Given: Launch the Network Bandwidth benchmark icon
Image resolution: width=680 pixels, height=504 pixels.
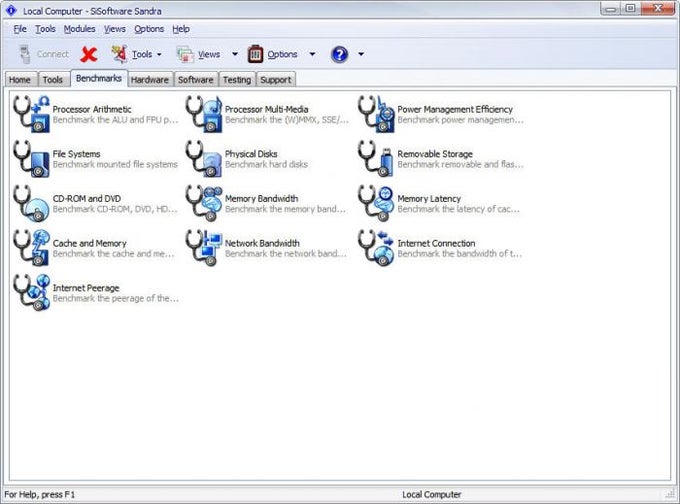Looking at the screenshot, I should [x=204, y=248].
